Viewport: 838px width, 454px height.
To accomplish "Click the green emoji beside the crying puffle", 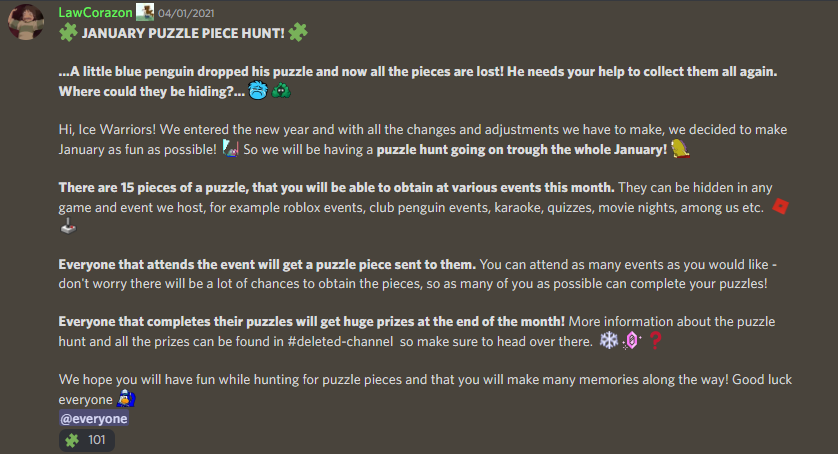I will tap(281, 91).
